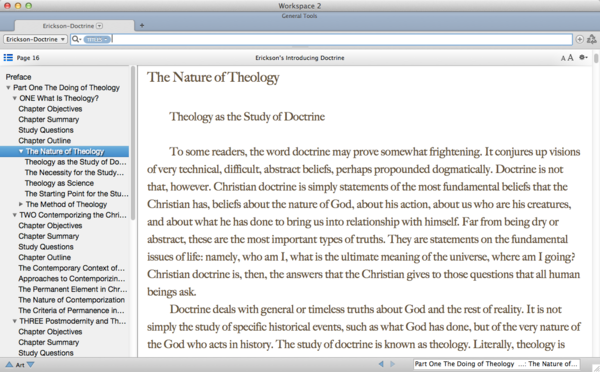Go to next Art with down triangle

31,365
